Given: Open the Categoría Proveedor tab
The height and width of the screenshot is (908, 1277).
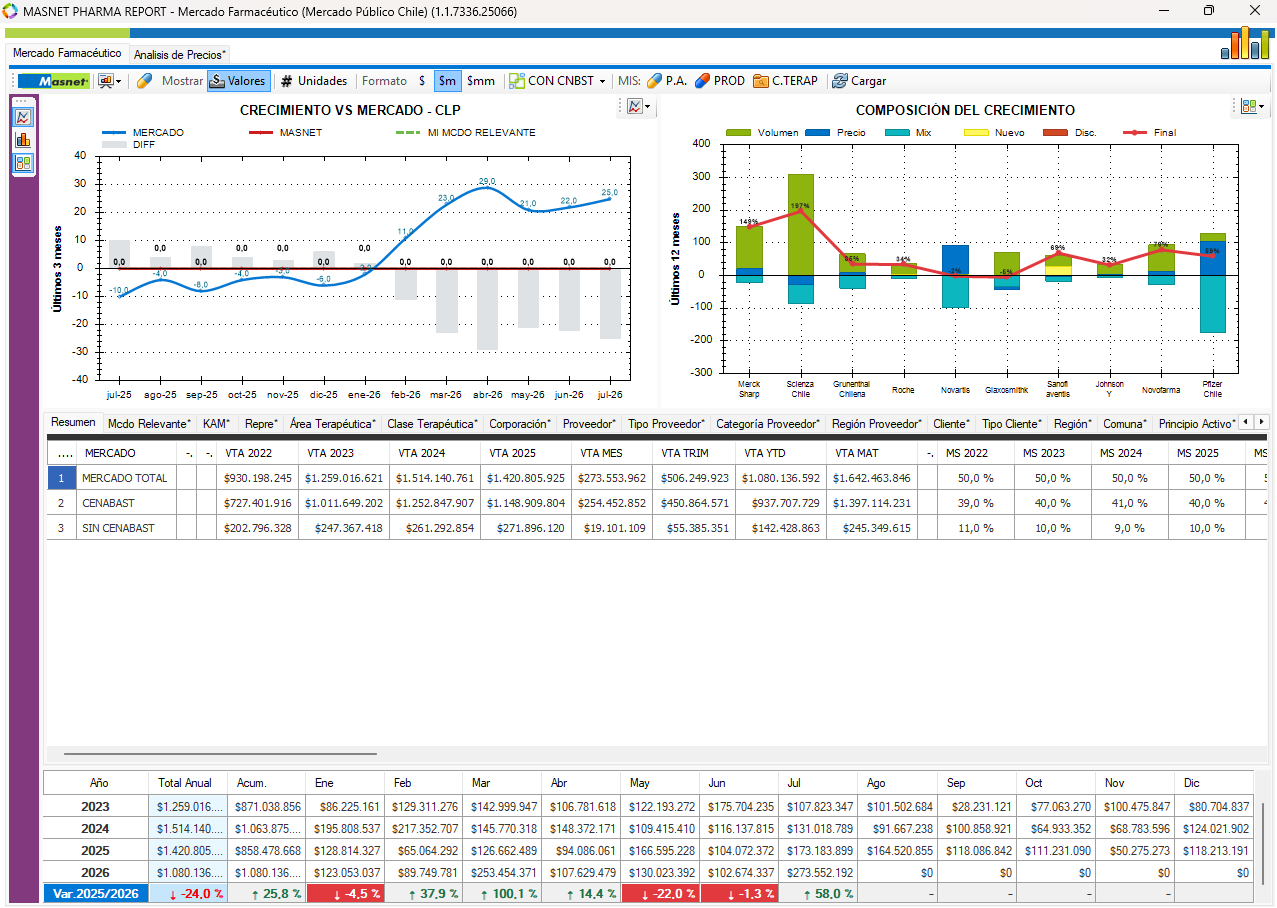Looking at the screenshot, I should 768,424.
